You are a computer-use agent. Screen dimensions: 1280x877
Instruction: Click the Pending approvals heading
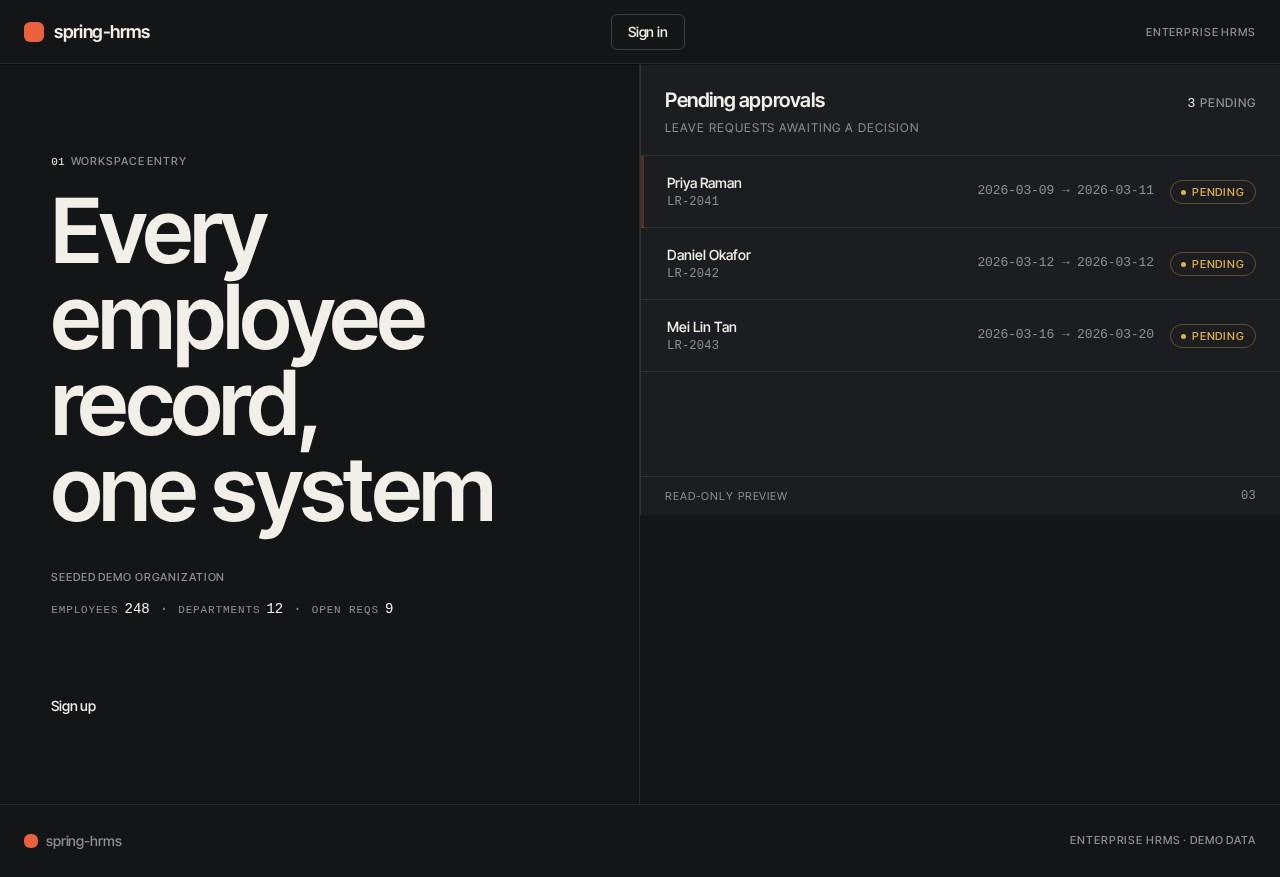click(x=745, y=100)
